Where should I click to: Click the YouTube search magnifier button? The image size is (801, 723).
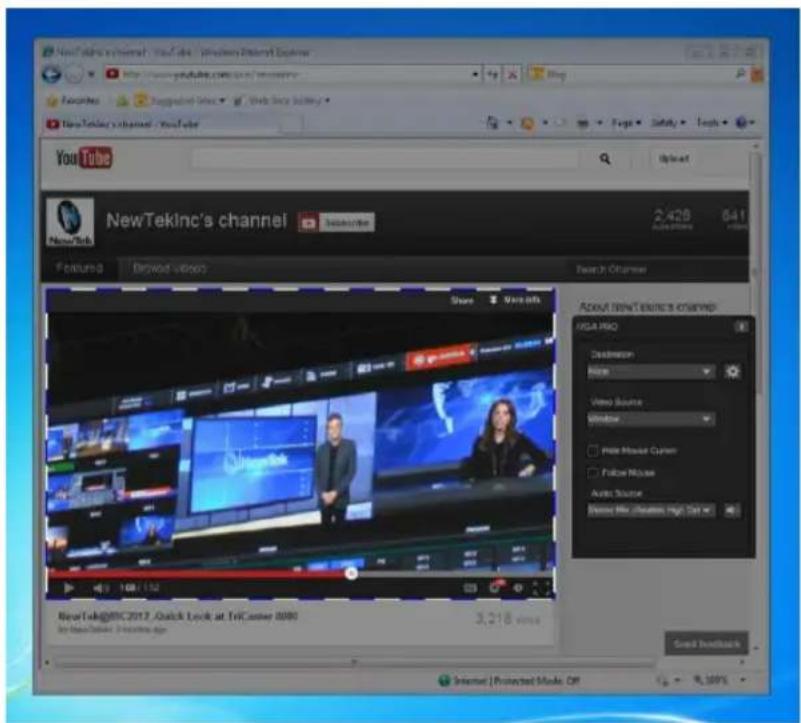click(605, 159)
